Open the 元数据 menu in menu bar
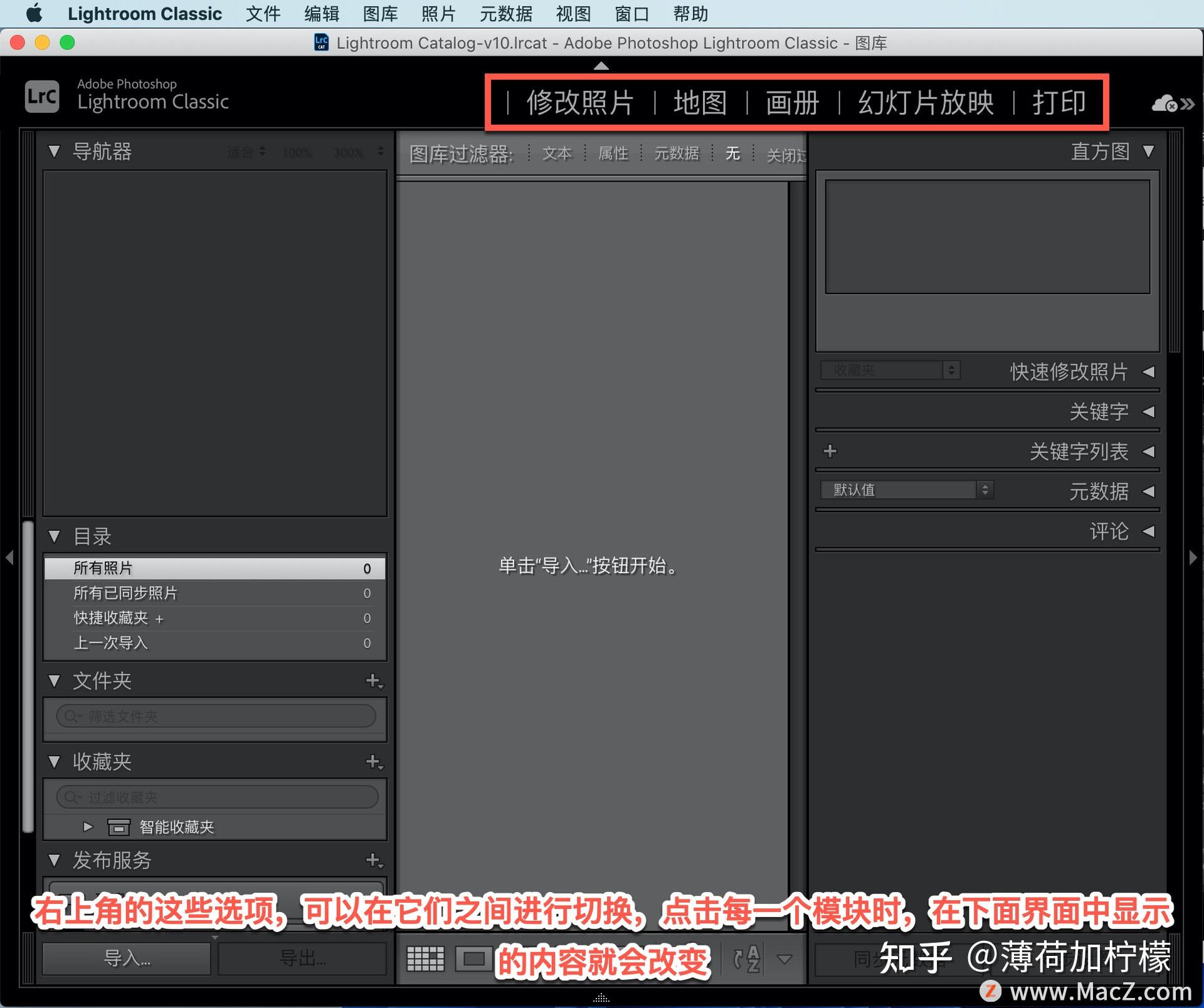The image size is (1204, 1008). (506, 14)
